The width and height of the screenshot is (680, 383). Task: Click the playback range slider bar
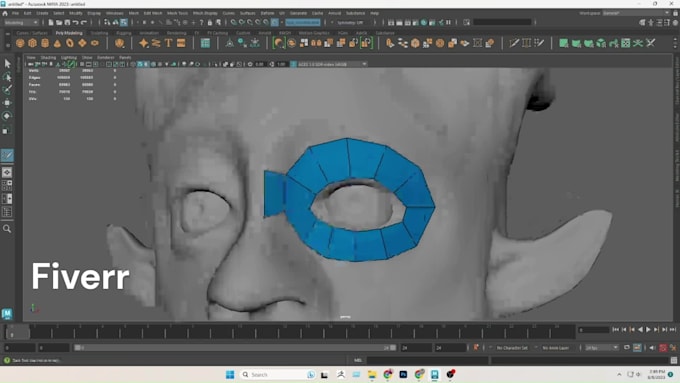point(235,347)
